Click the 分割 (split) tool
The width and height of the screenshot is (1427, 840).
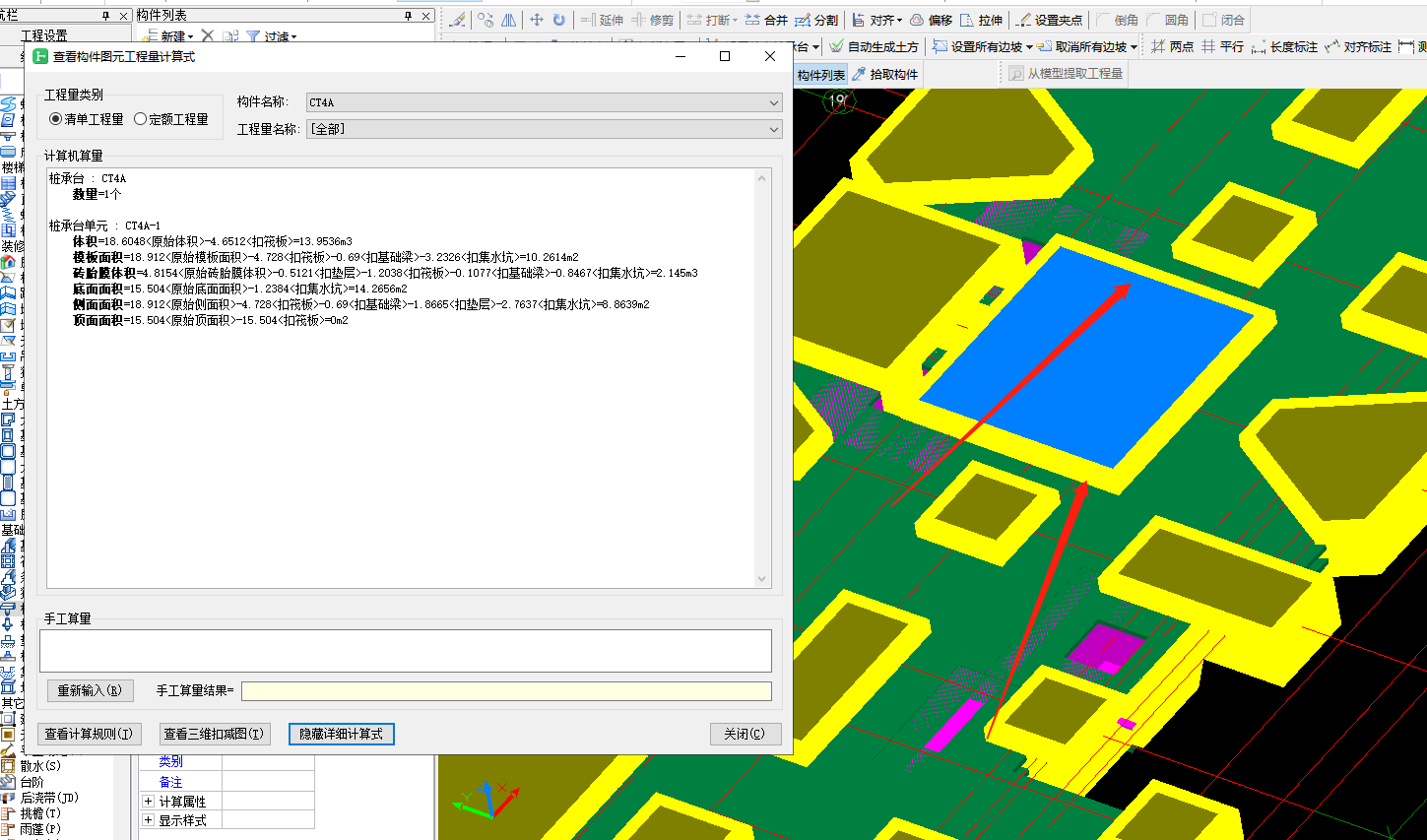click(x=816, y=20)
